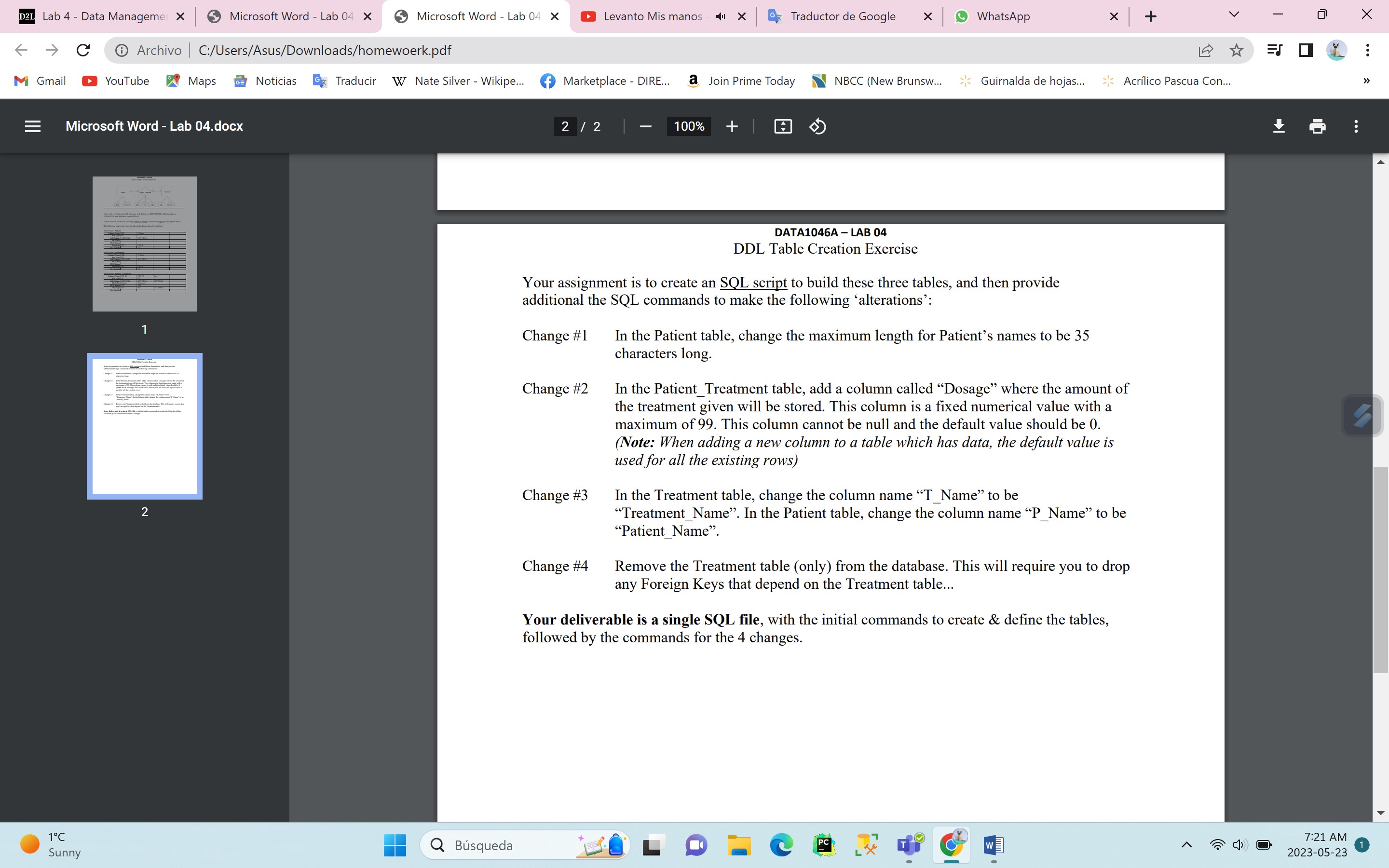
Task: Click the fit to page icon
Action: pos(783,126)
